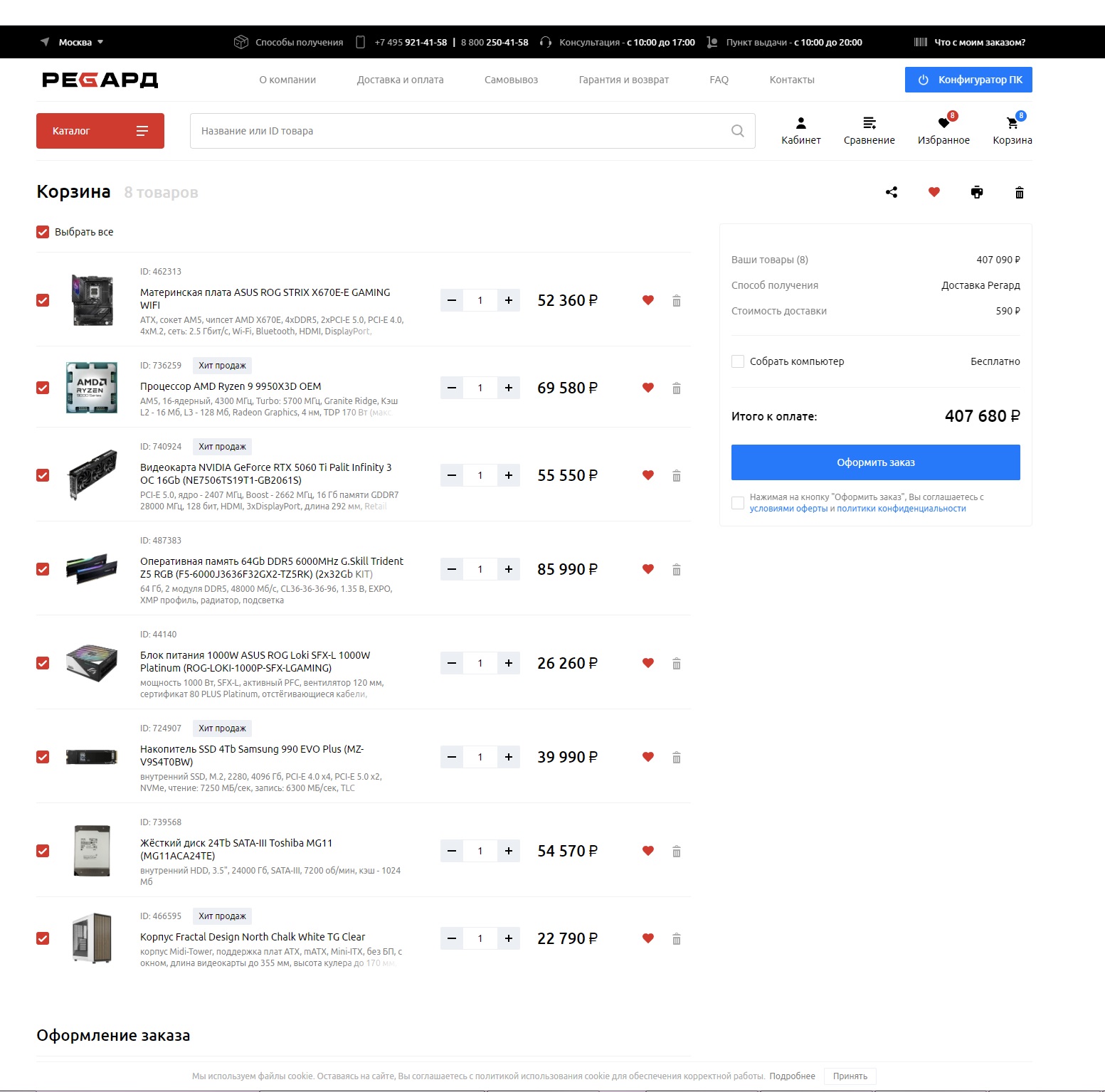Image resolution: width=1105 pixels, height=1092 pixels.
Task: Open the Способы получения link
Action: 288,42
